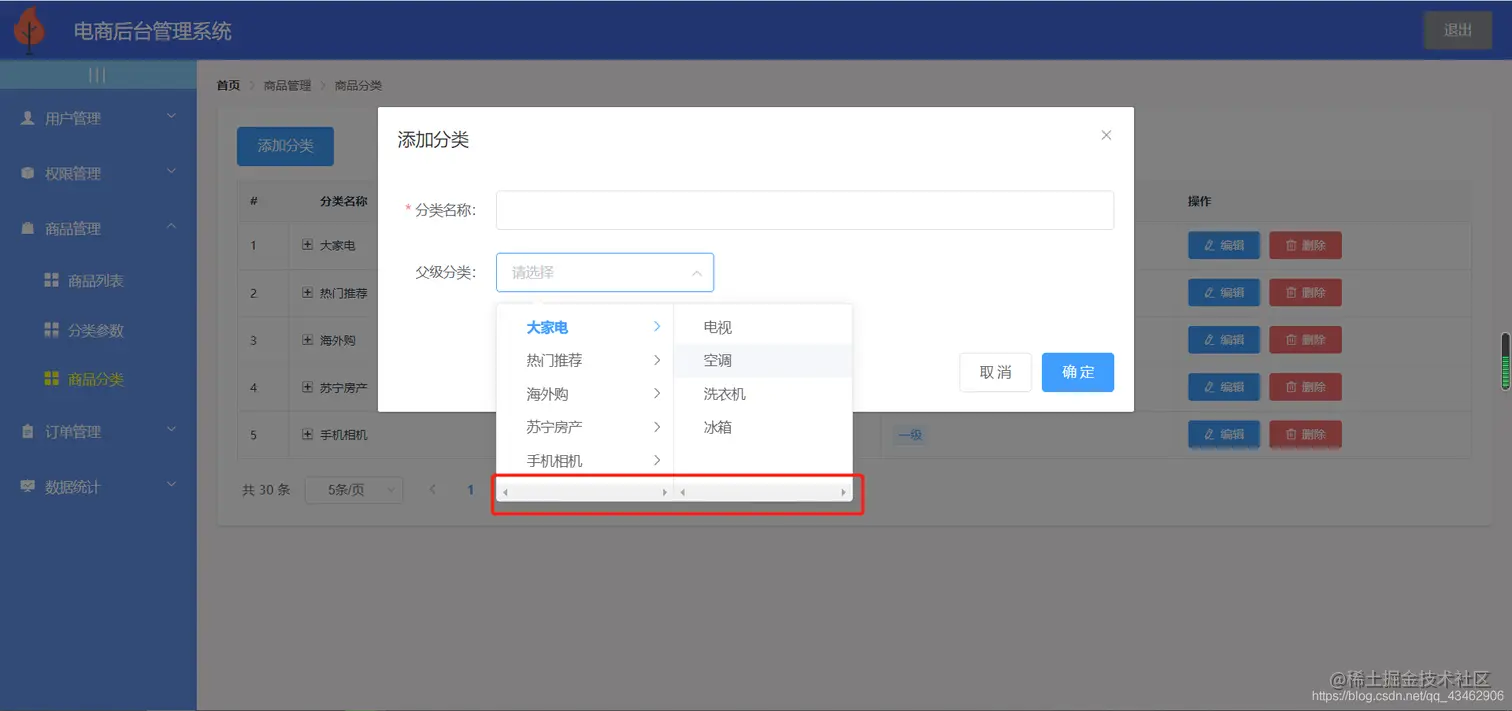Screen dimensions: 1512x711
Task: Expand 苏宁房产 table row
Action: (x=308, y=387)
